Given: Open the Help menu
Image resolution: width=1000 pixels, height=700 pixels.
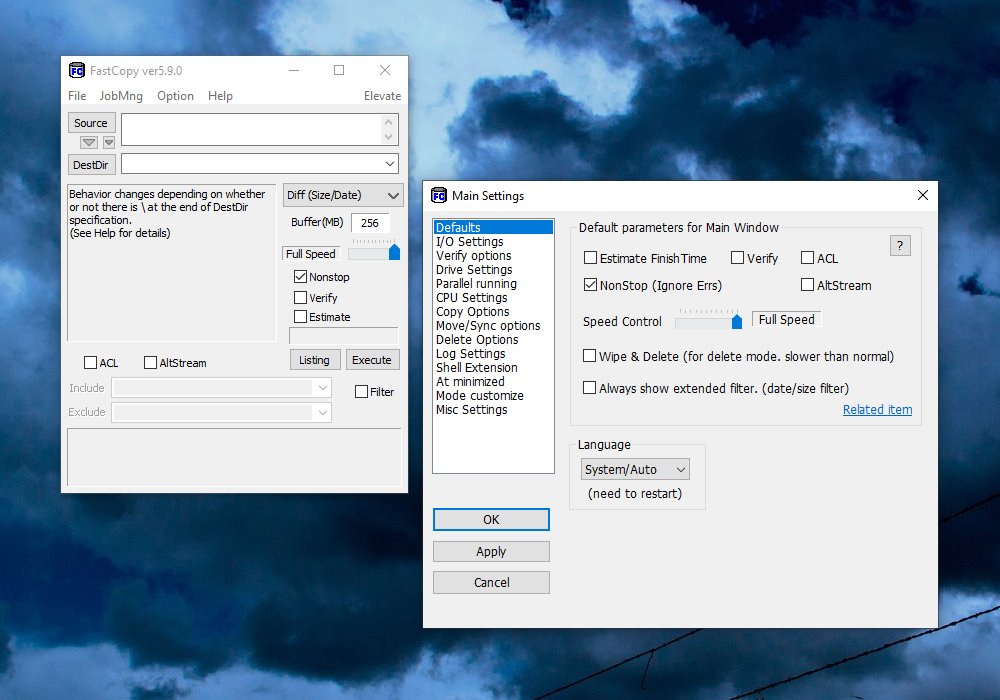Looking at the screenshot, I should (220, 96).
